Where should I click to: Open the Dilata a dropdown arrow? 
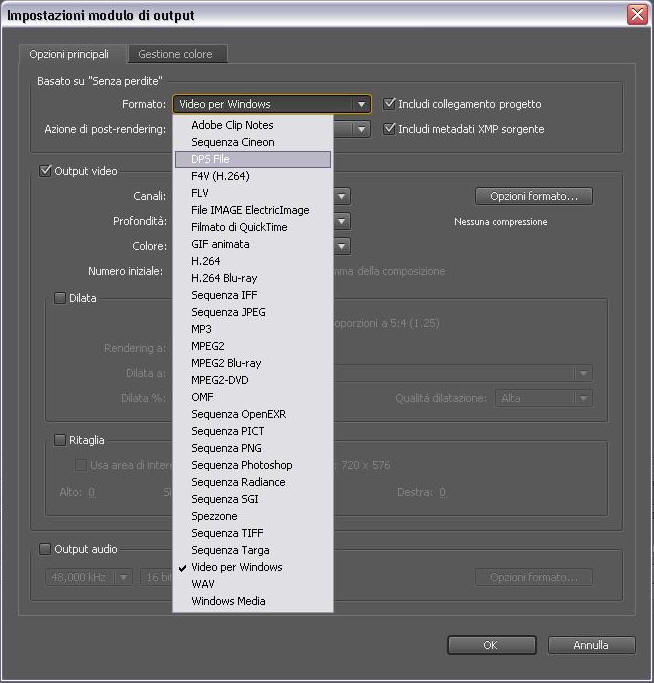pyautogui.click(x=583, y=373)
